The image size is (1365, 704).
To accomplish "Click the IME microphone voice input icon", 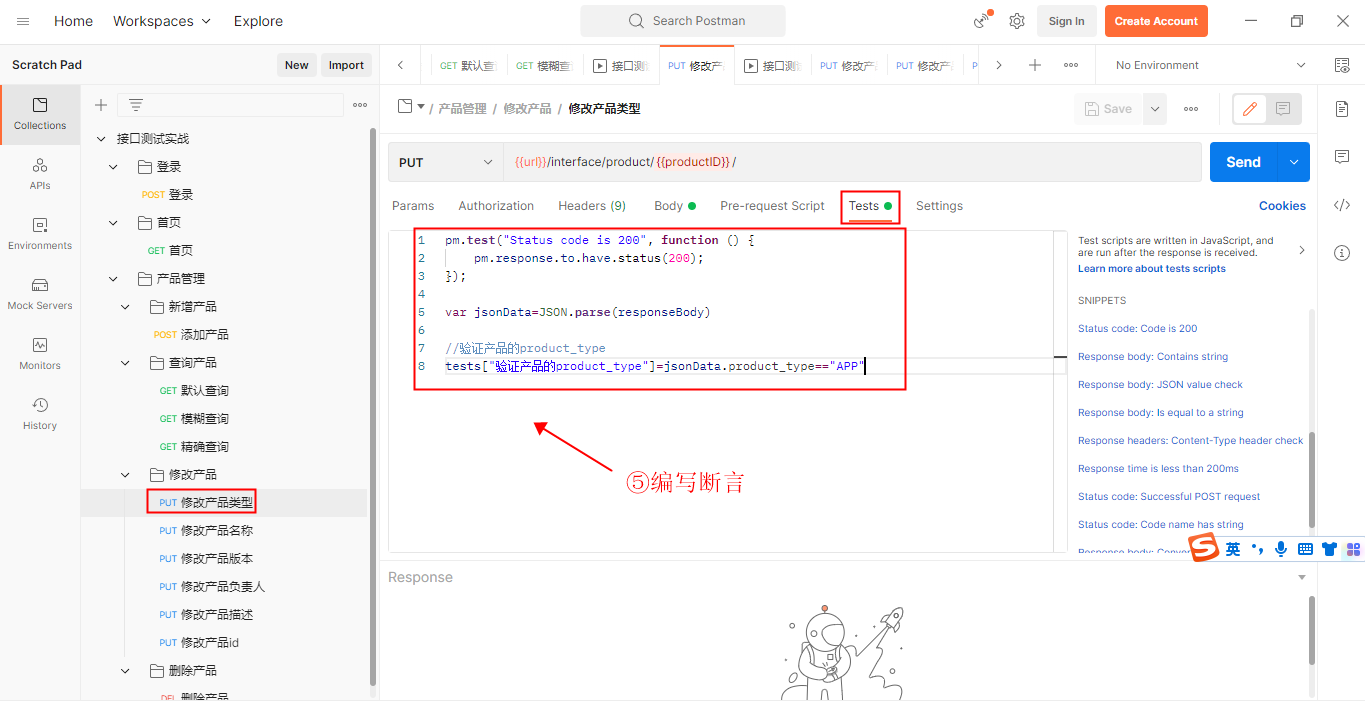I will (1281, 549).
